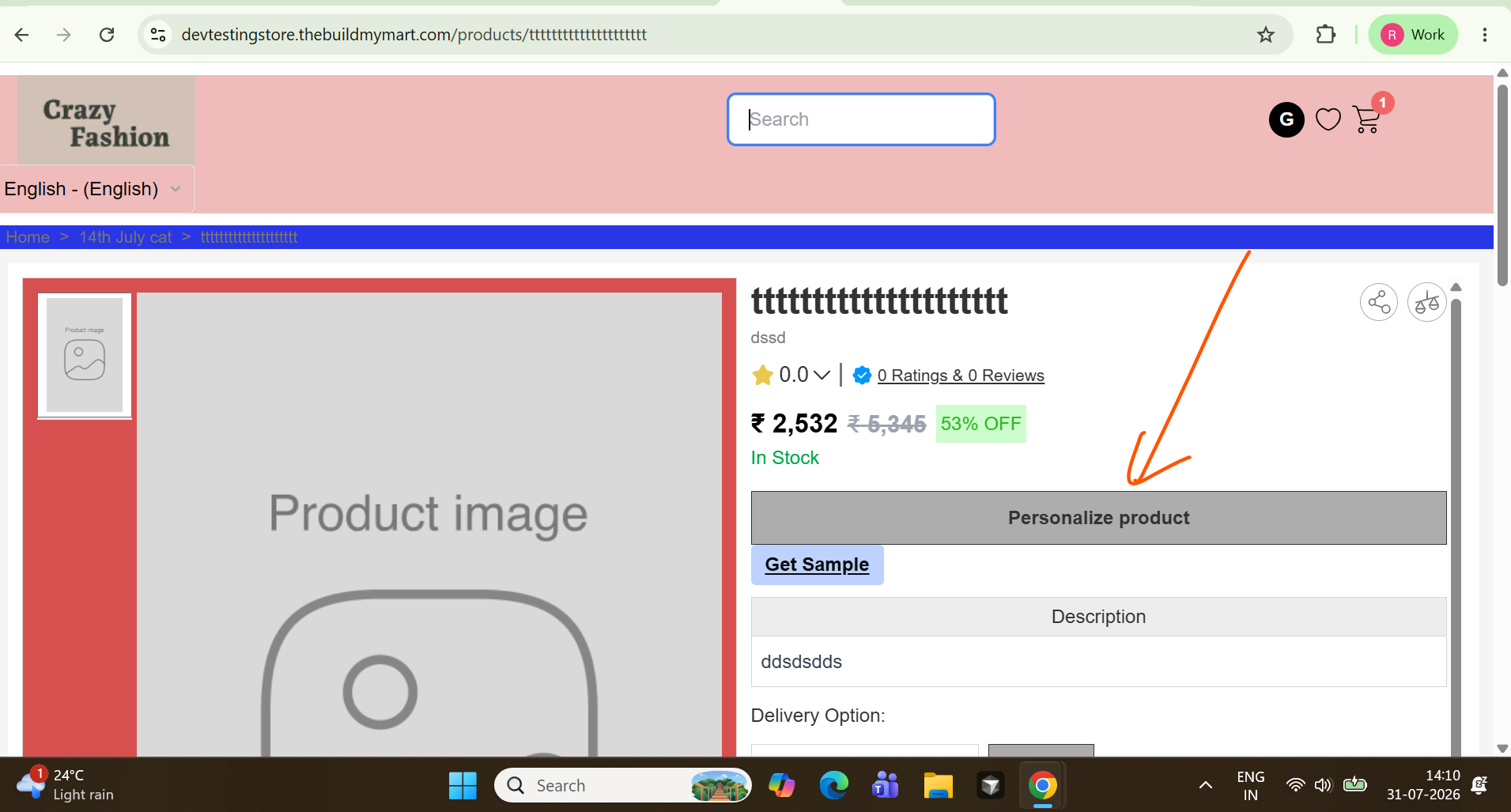The height and width of the screenshot is (812, 1511).
Task: Focus the store search field
Action: click(x=861, y=119)
